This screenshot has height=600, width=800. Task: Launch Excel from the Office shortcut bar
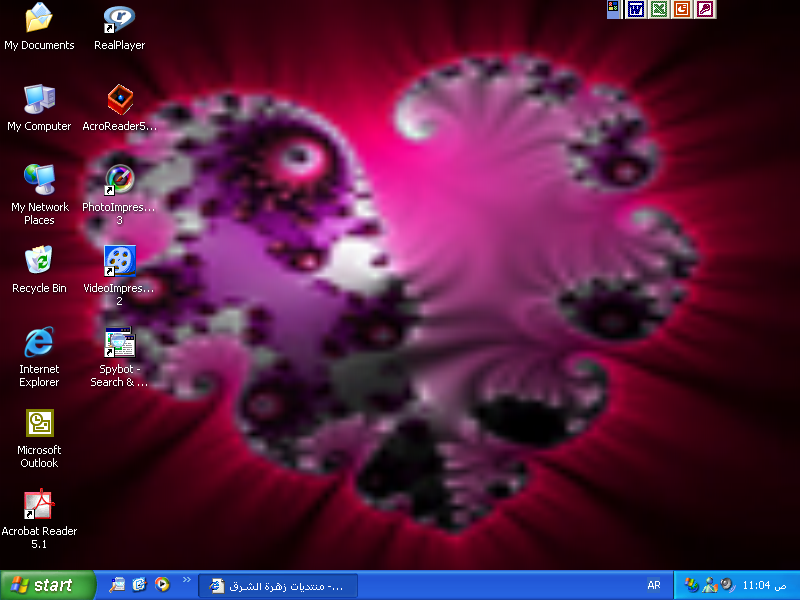coord(658,9)
